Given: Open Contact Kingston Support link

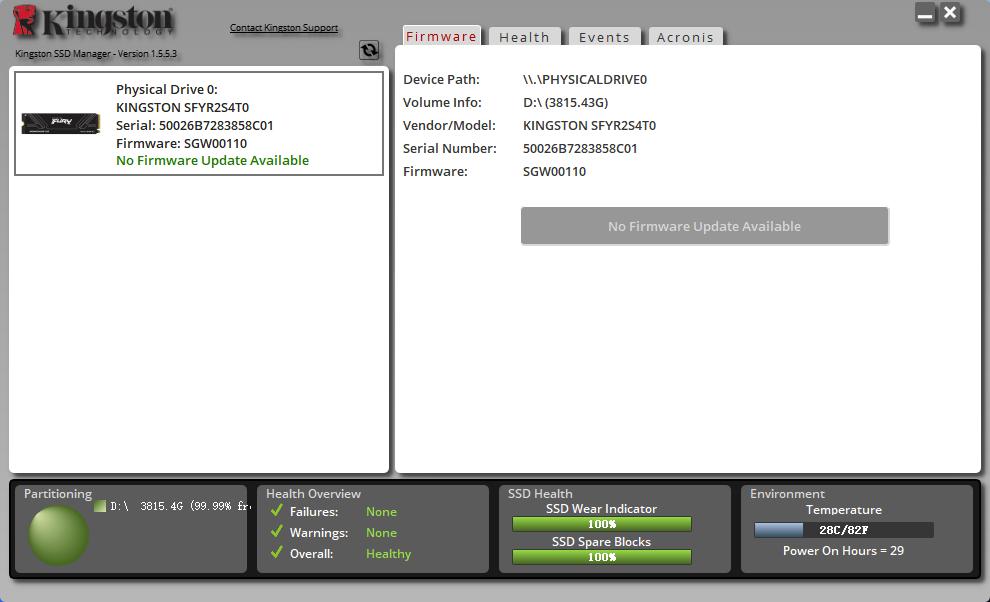Looking at the screenshot, I should click(284, 27).
